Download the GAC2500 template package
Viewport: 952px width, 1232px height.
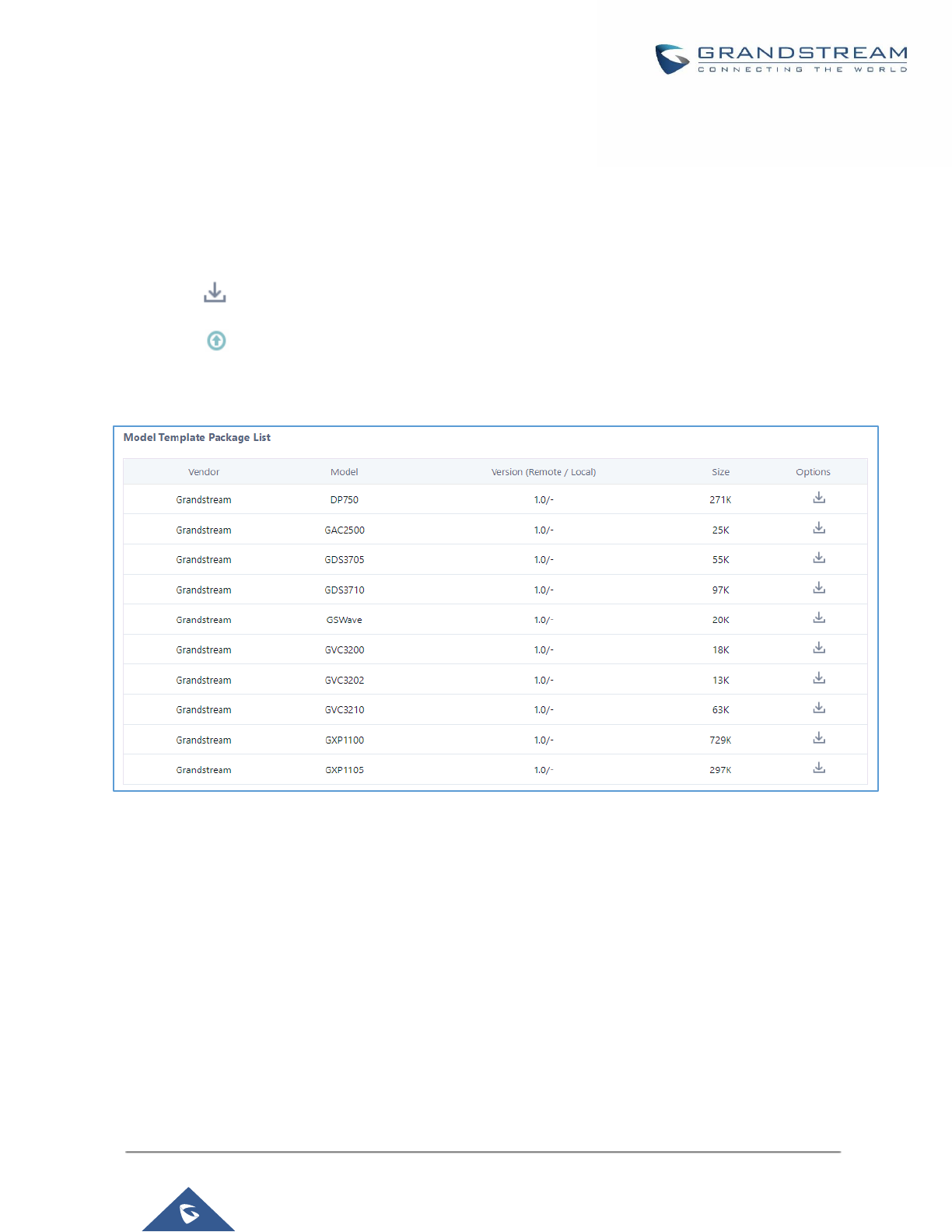click(819, 528)
